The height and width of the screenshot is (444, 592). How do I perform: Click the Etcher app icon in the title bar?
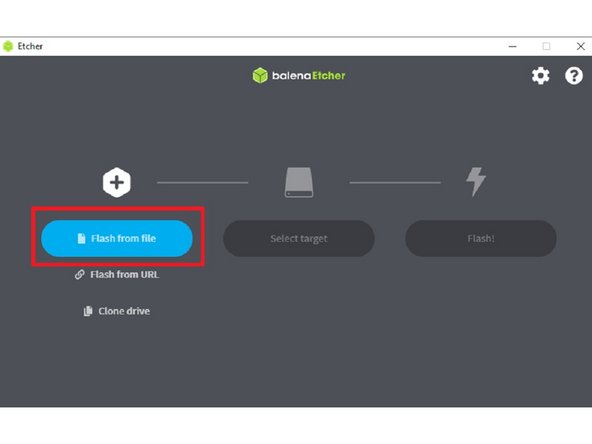8,46
